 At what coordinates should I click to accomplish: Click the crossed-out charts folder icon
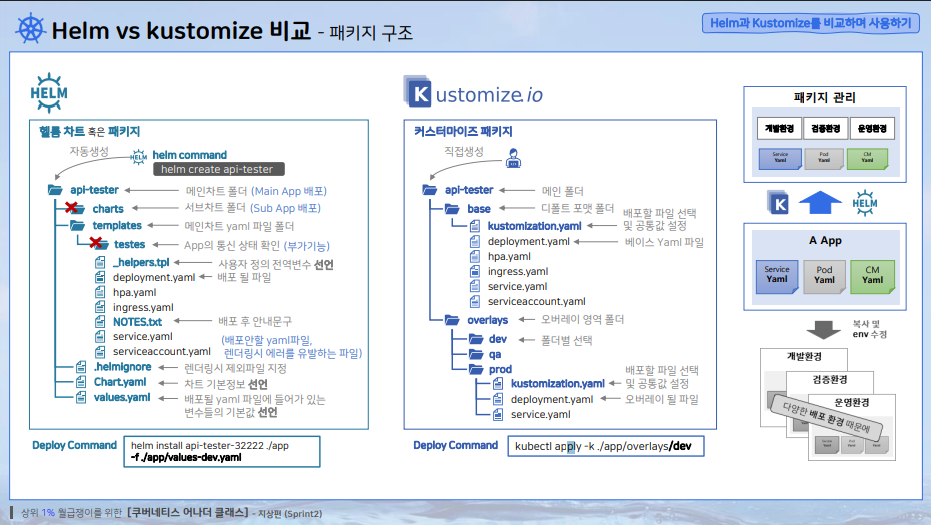point(77,208)
